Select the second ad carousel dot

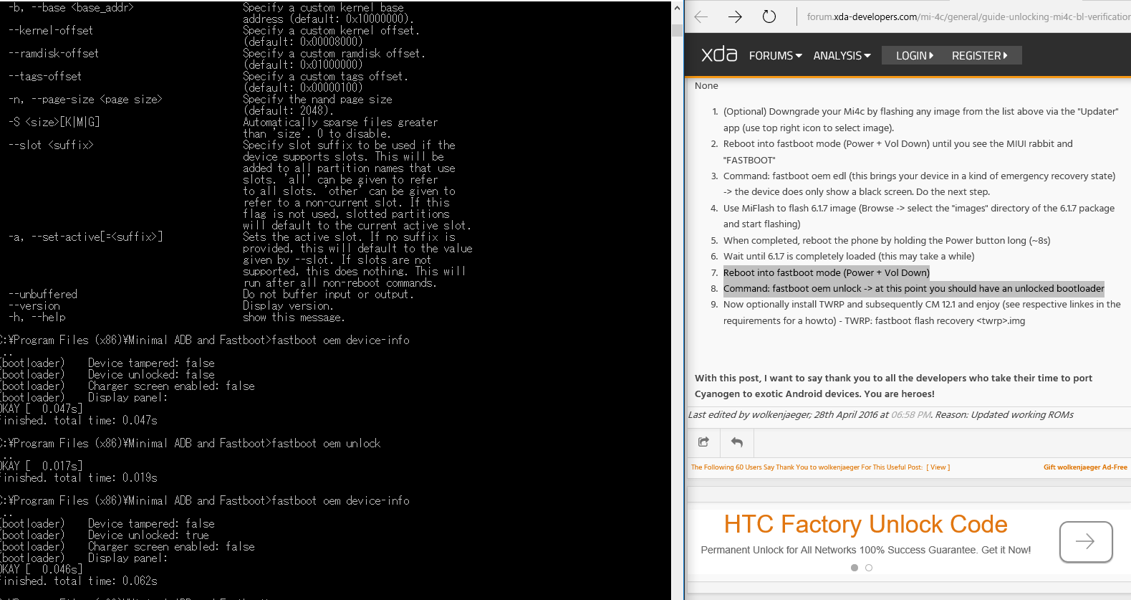coord(868,568)
